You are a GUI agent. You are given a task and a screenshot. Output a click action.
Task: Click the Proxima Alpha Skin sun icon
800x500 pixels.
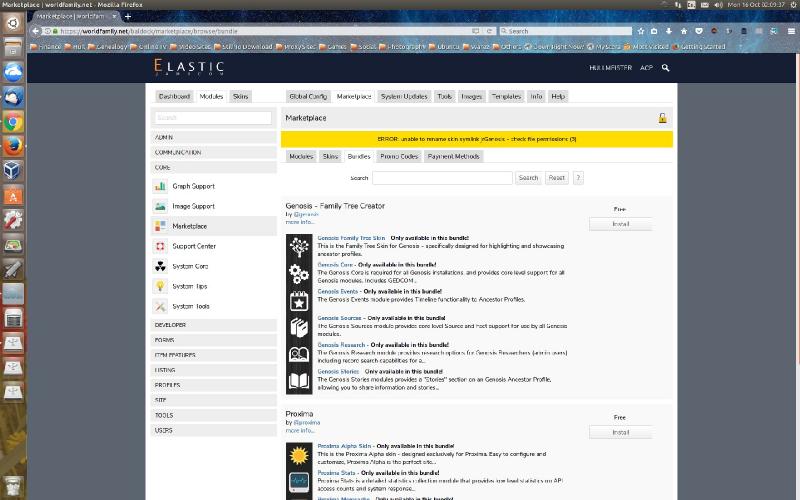click(x=299, y=456)
